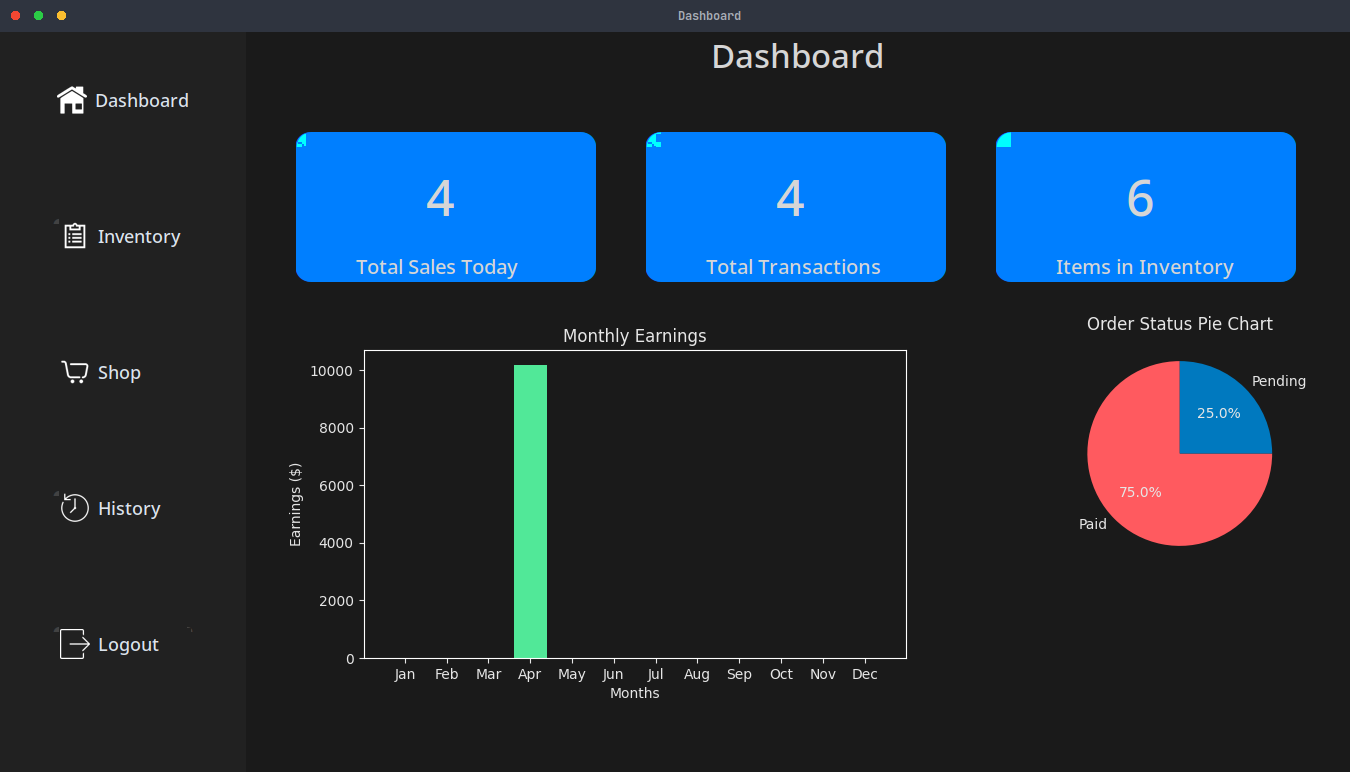Click the Apr month axis label

(x=530, y=675)
